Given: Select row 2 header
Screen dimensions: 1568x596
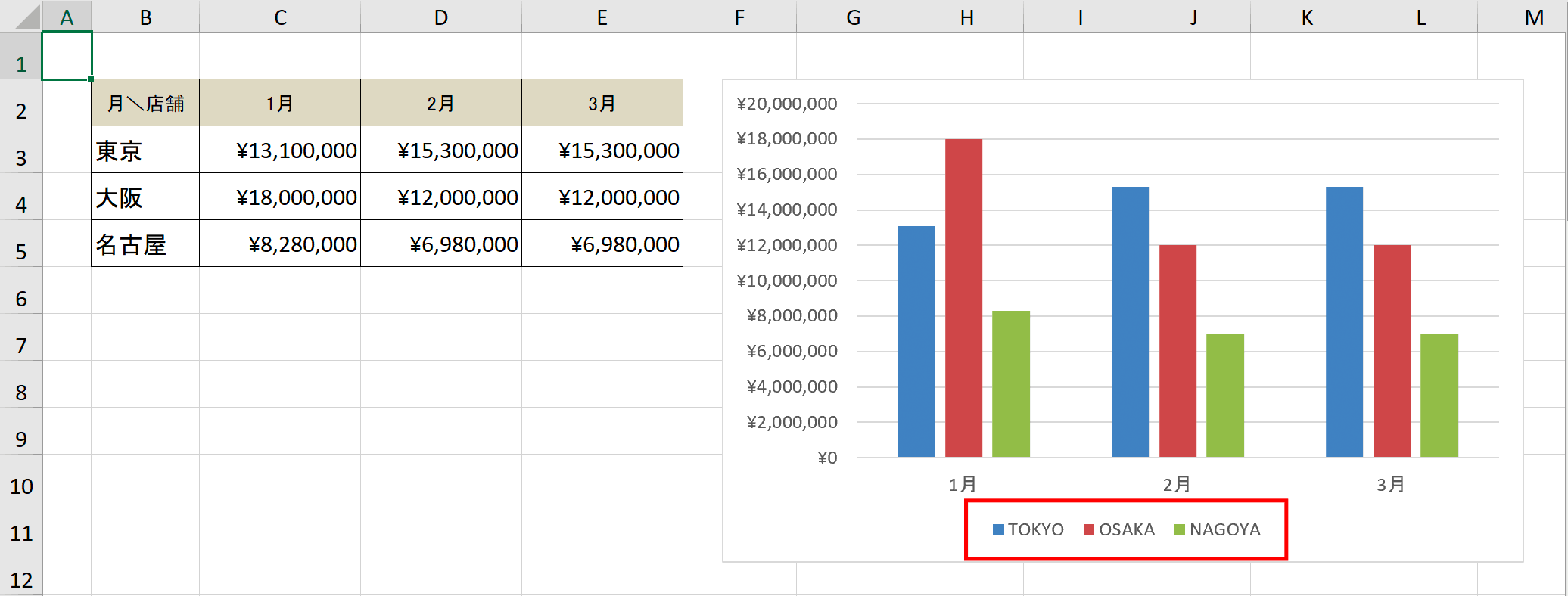Looking at the screenshot, I should tap(21, 103).
